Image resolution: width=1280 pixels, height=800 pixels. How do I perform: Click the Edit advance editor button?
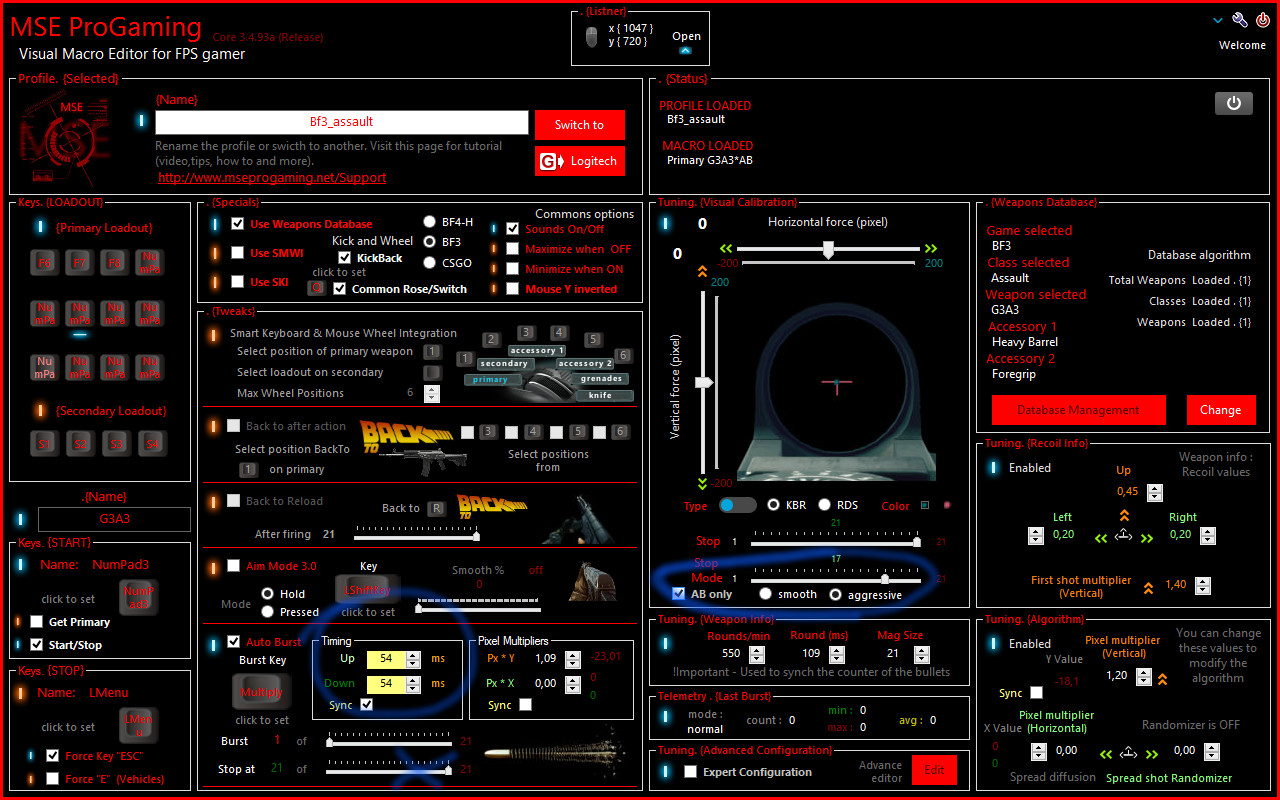(x=934, y=770)
